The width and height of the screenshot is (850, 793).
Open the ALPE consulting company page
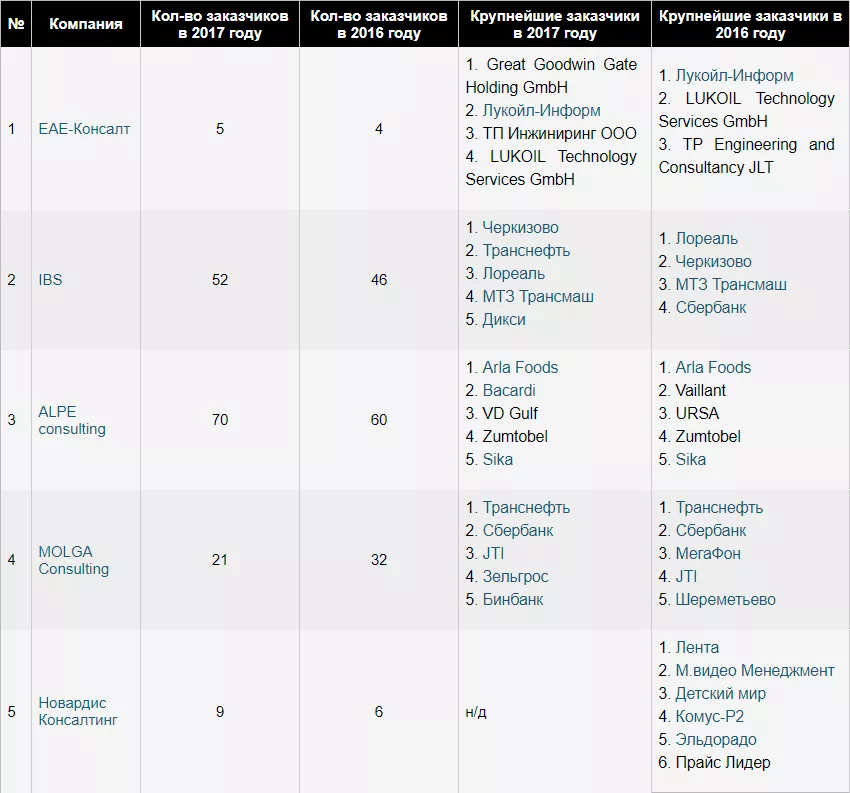tap(72, 420)
